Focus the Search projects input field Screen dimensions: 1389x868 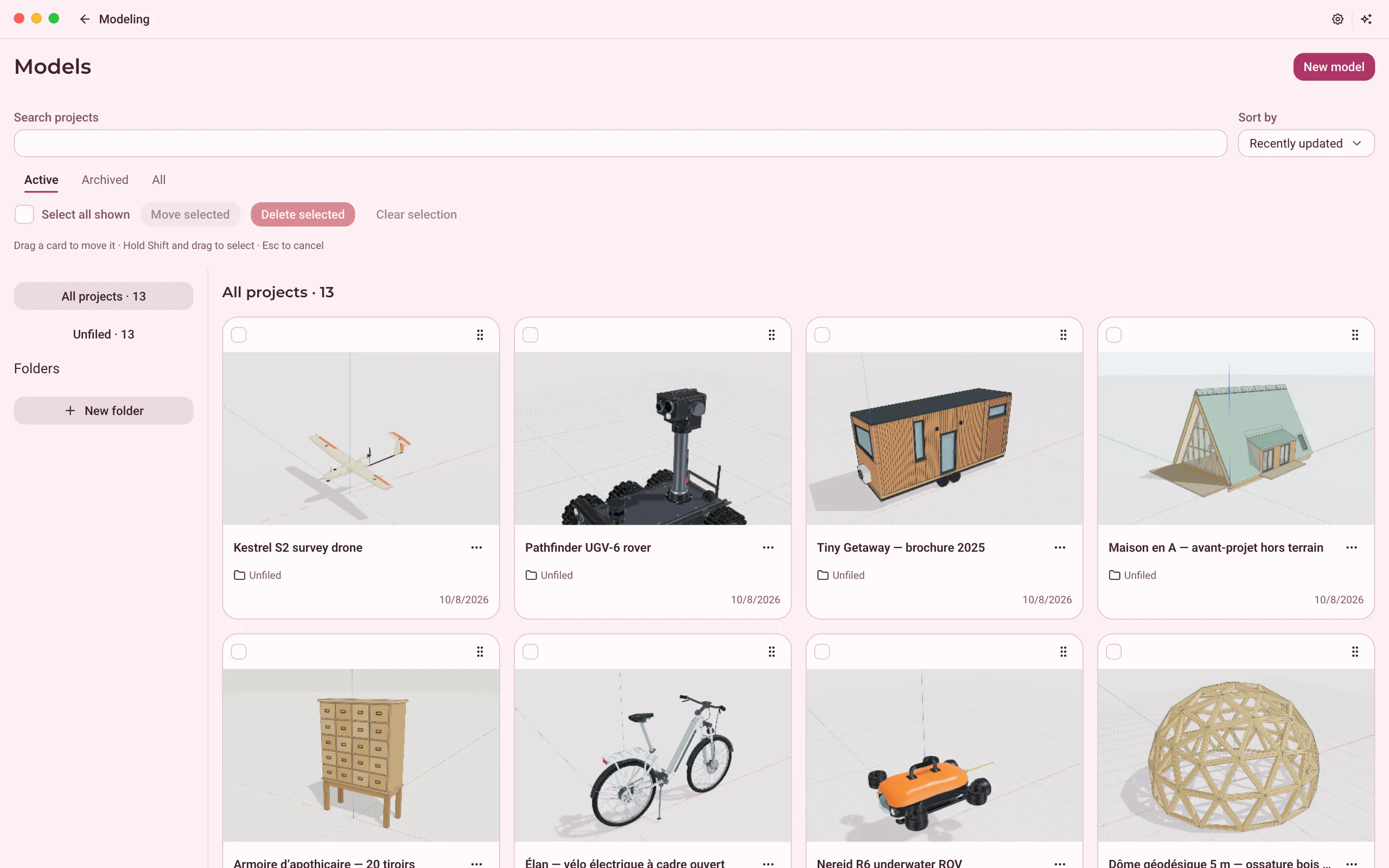[620, 143]
